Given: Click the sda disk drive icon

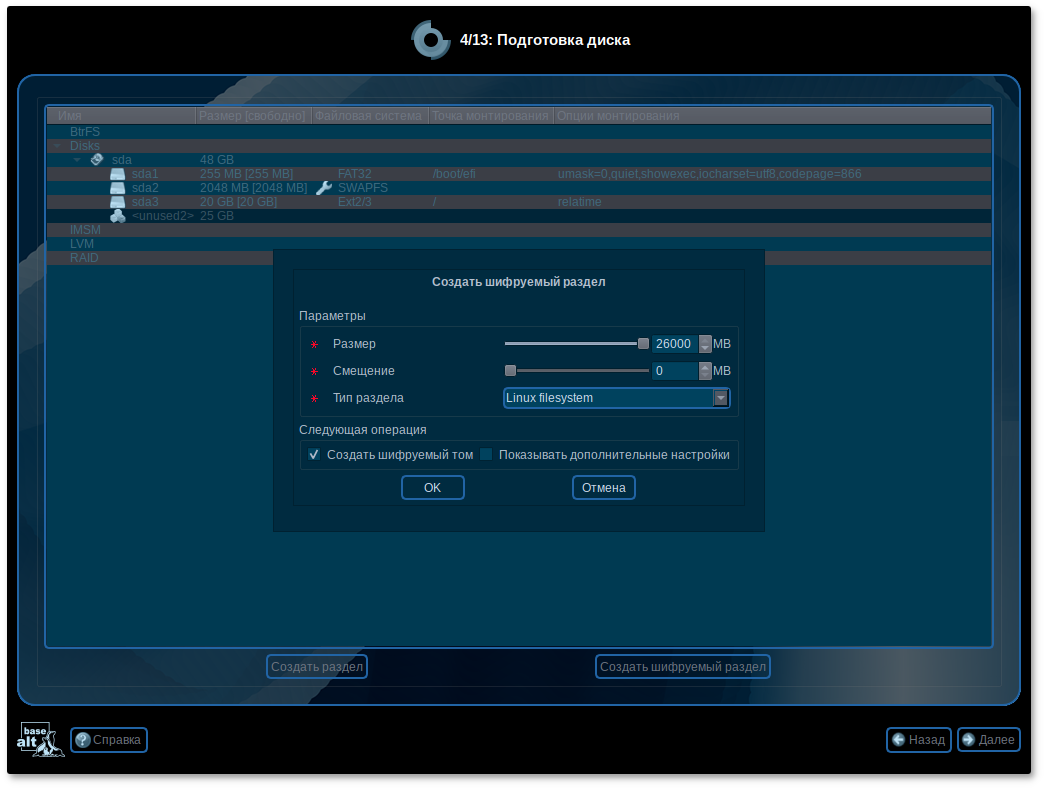Looking at the screenshot, I should click(x=96, y=159).
